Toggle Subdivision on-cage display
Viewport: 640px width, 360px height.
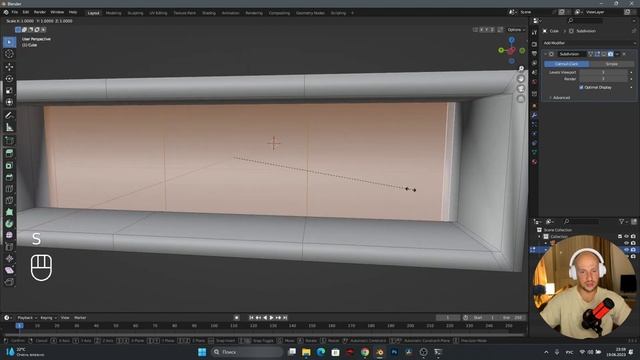(x=590, y=54)
